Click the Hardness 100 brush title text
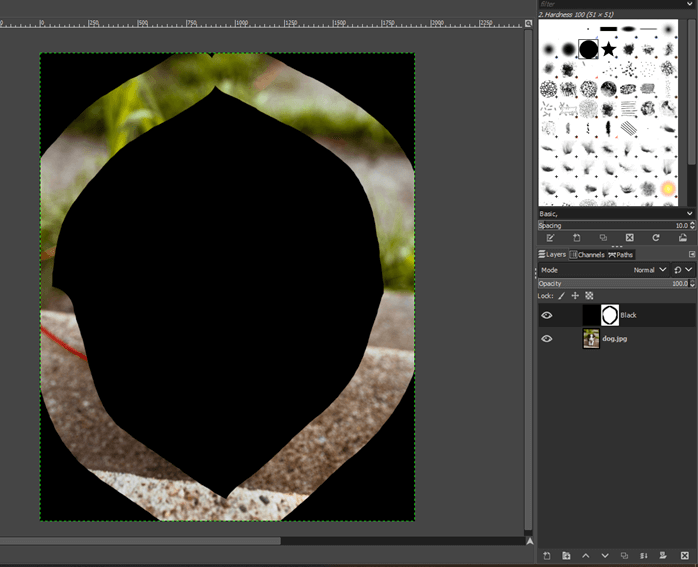Screen dimensions: 698x567 (576, 14)
